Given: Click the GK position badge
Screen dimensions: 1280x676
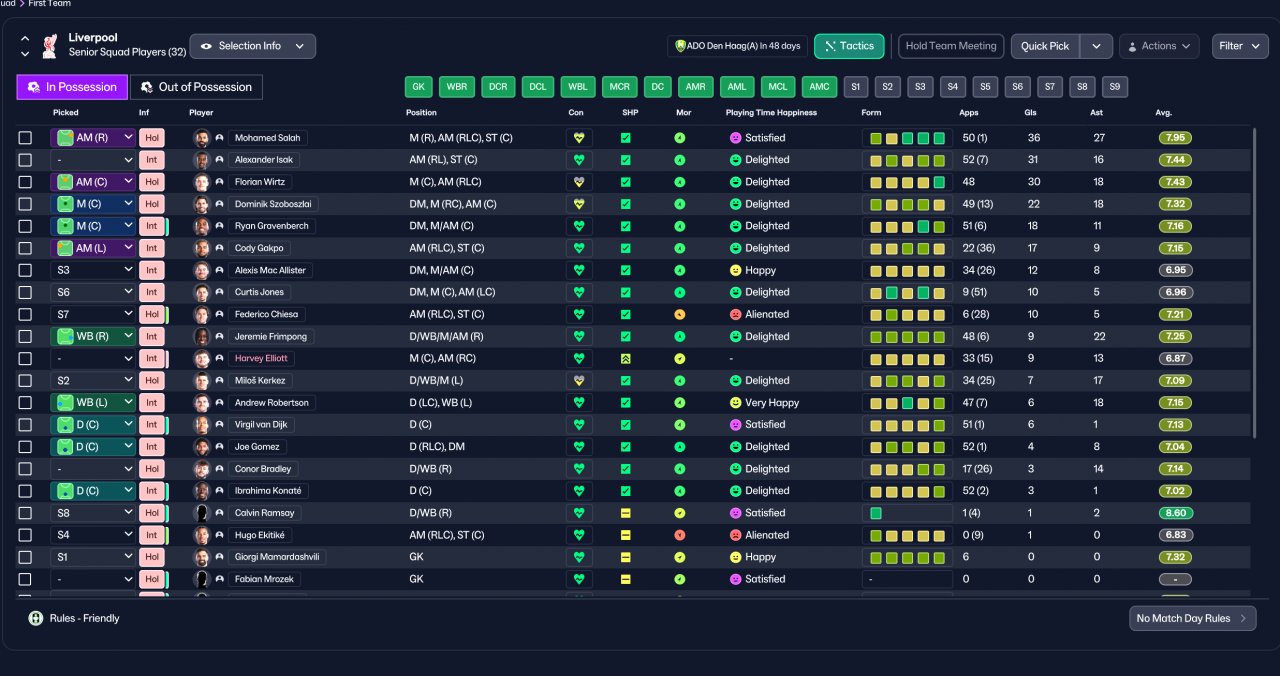Looking at the screenshot, I should (x=419, y=87).
